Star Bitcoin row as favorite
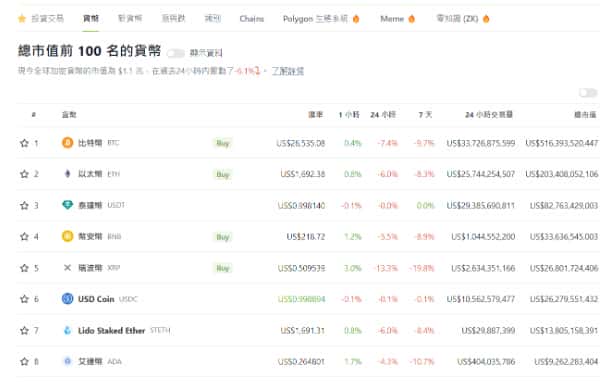 click(24, 143)
